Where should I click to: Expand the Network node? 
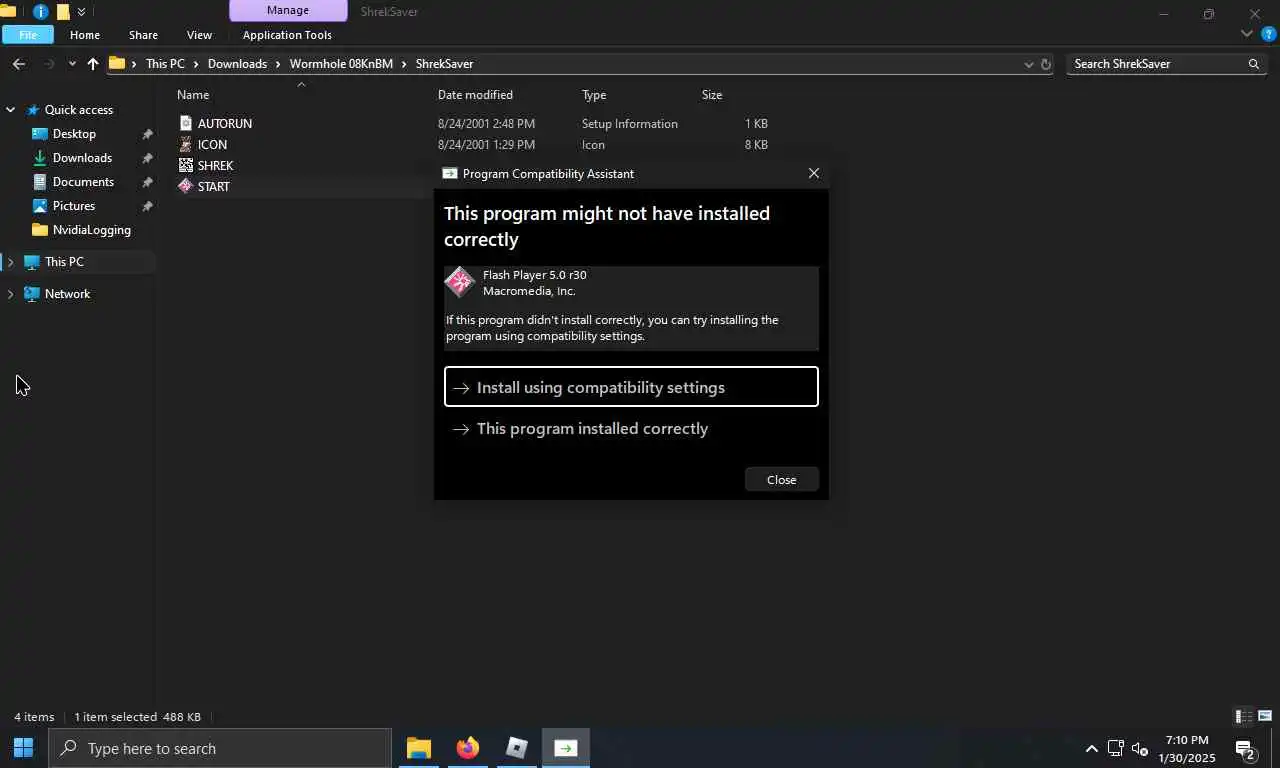(x=10, y=294)
